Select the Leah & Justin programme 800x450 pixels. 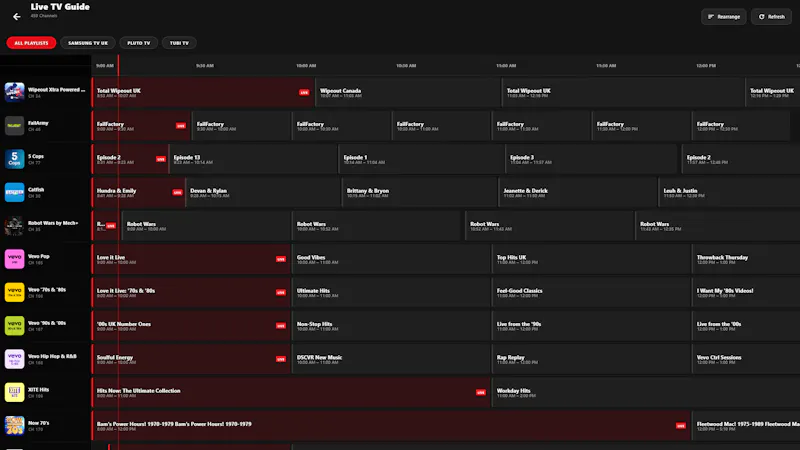click(730, 192)
